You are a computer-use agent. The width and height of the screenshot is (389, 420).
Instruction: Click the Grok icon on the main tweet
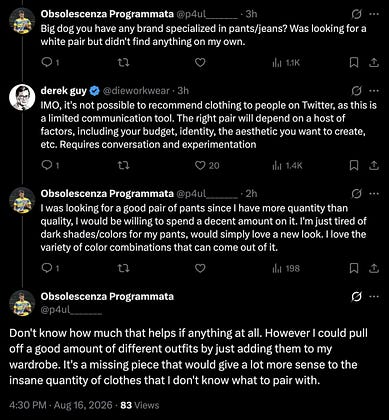tap(356, 296)
